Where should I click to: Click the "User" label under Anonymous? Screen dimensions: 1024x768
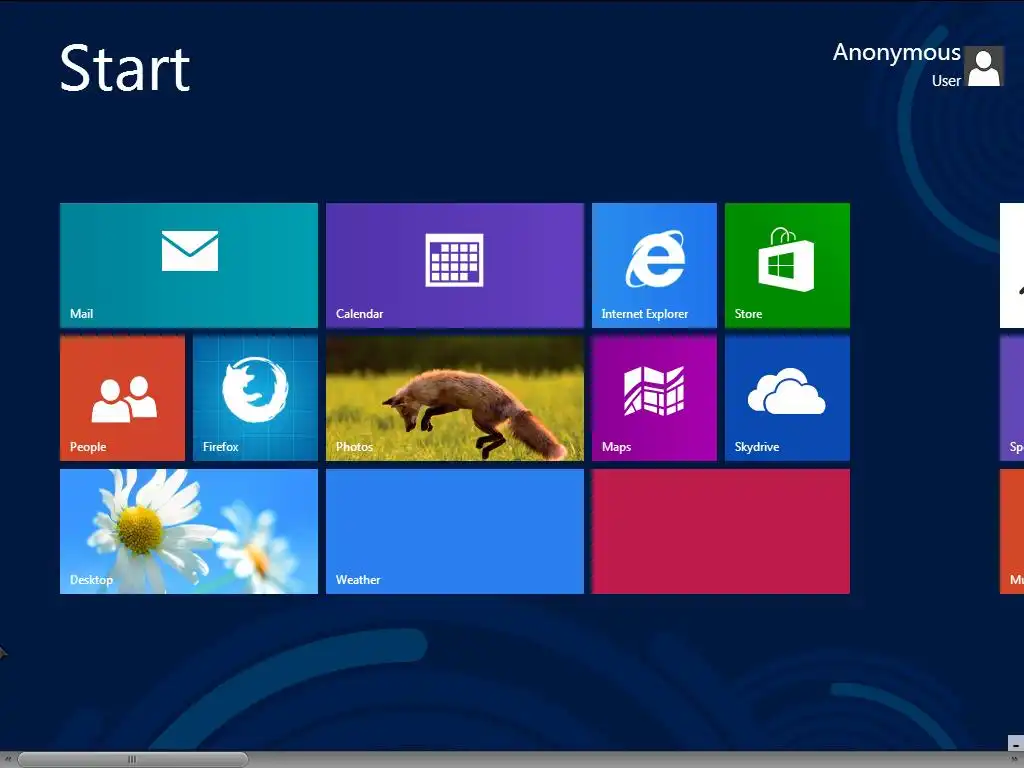click(x=946, y=81)
